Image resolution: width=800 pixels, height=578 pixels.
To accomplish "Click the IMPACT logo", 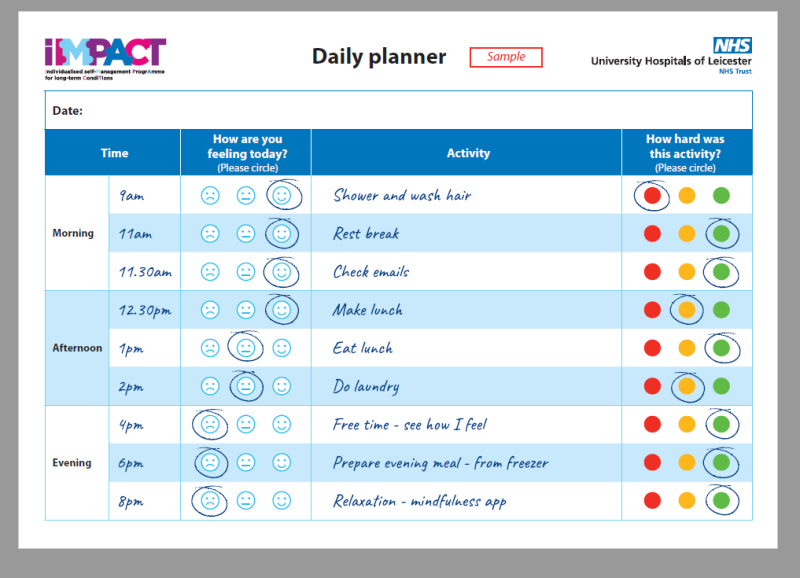I will [x=105, y=59].
